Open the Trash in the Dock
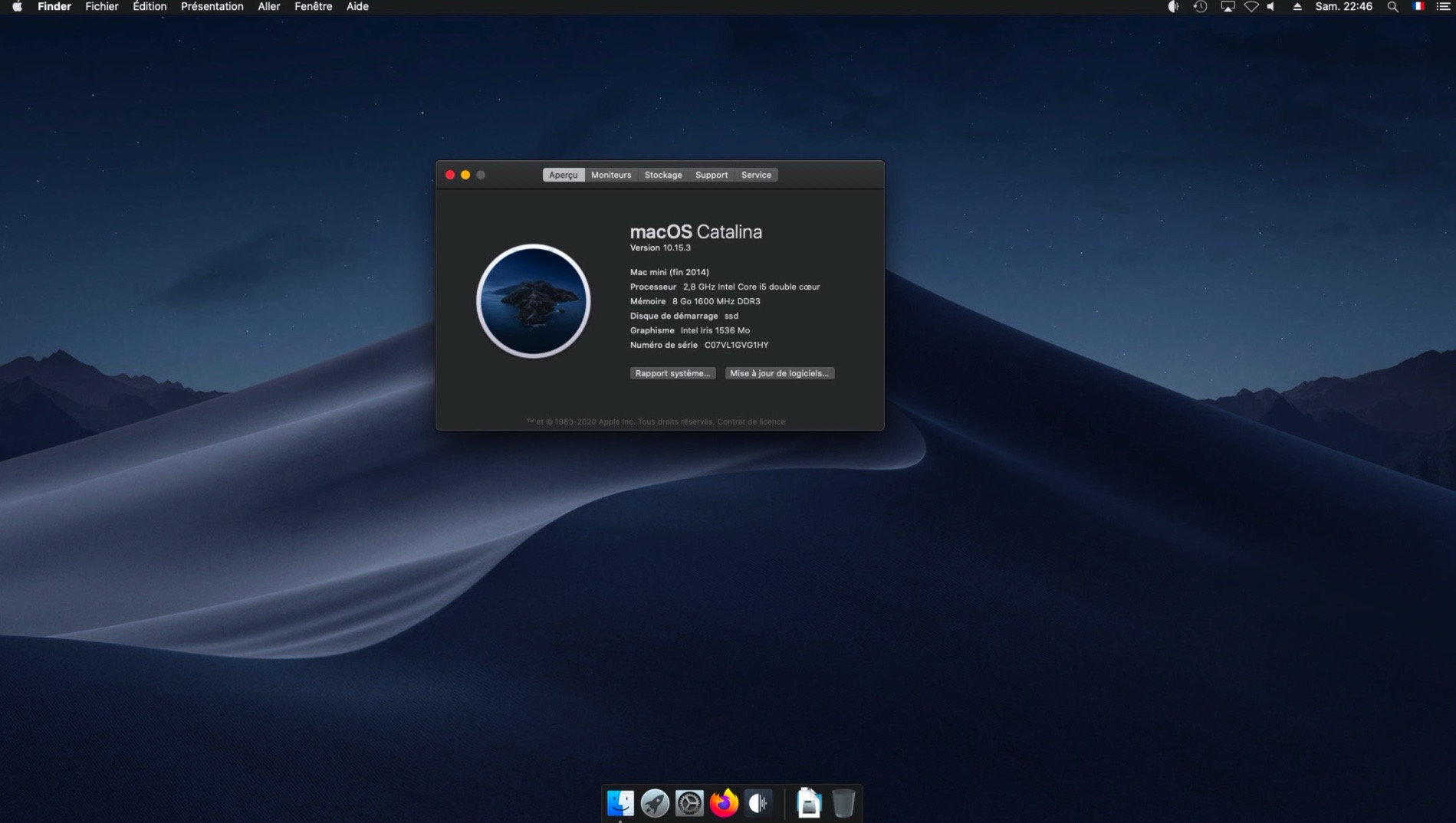The height and width of the screenshot is (823, 1456). (x=843, y=803)
